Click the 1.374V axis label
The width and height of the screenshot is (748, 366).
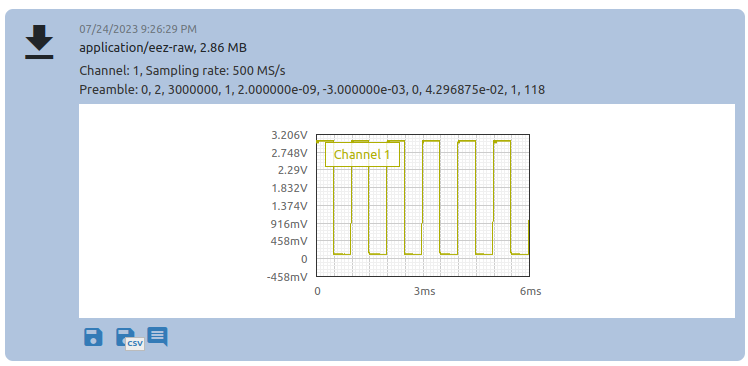point(289,206)
